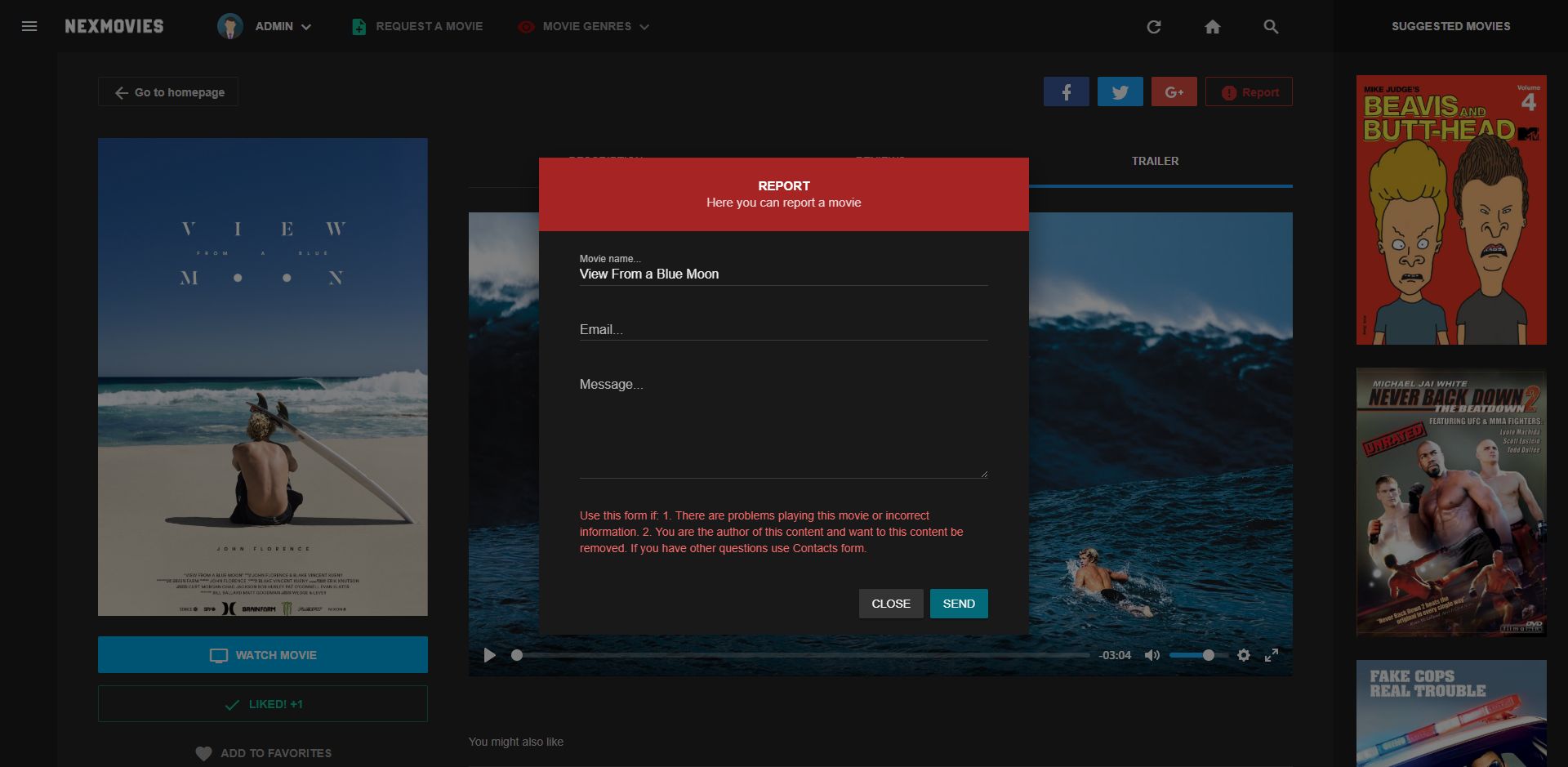Open the hamburger side menu
This screenshot has width=1568, height=767.
point(29,26)
